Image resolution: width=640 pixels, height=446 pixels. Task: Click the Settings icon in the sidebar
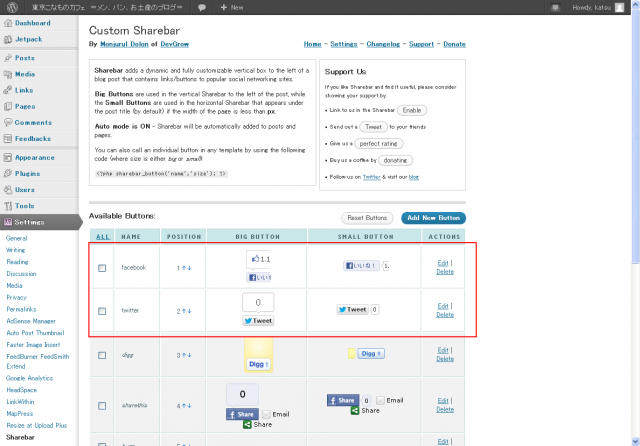click(x=8, y=222)
